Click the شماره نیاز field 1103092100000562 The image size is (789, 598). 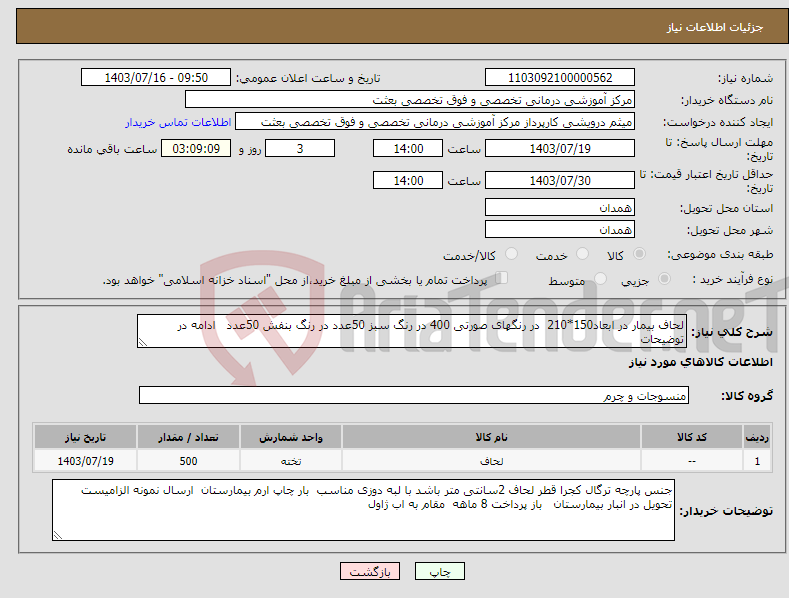click(x=560, y=78)
